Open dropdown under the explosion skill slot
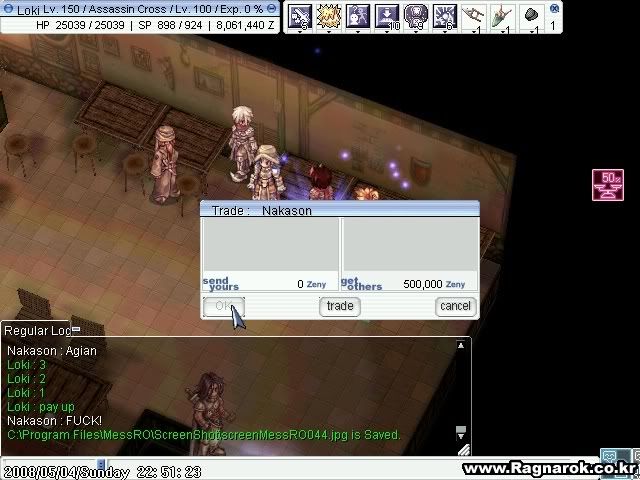 tap(329, 31)
